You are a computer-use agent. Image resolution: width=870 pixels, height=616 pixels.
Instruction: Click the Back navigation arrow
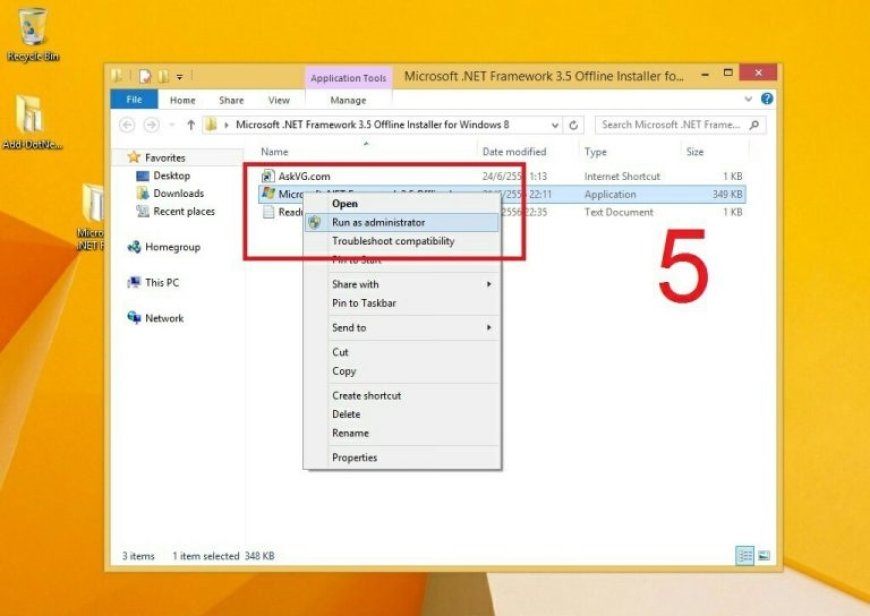tap(127, 125)
